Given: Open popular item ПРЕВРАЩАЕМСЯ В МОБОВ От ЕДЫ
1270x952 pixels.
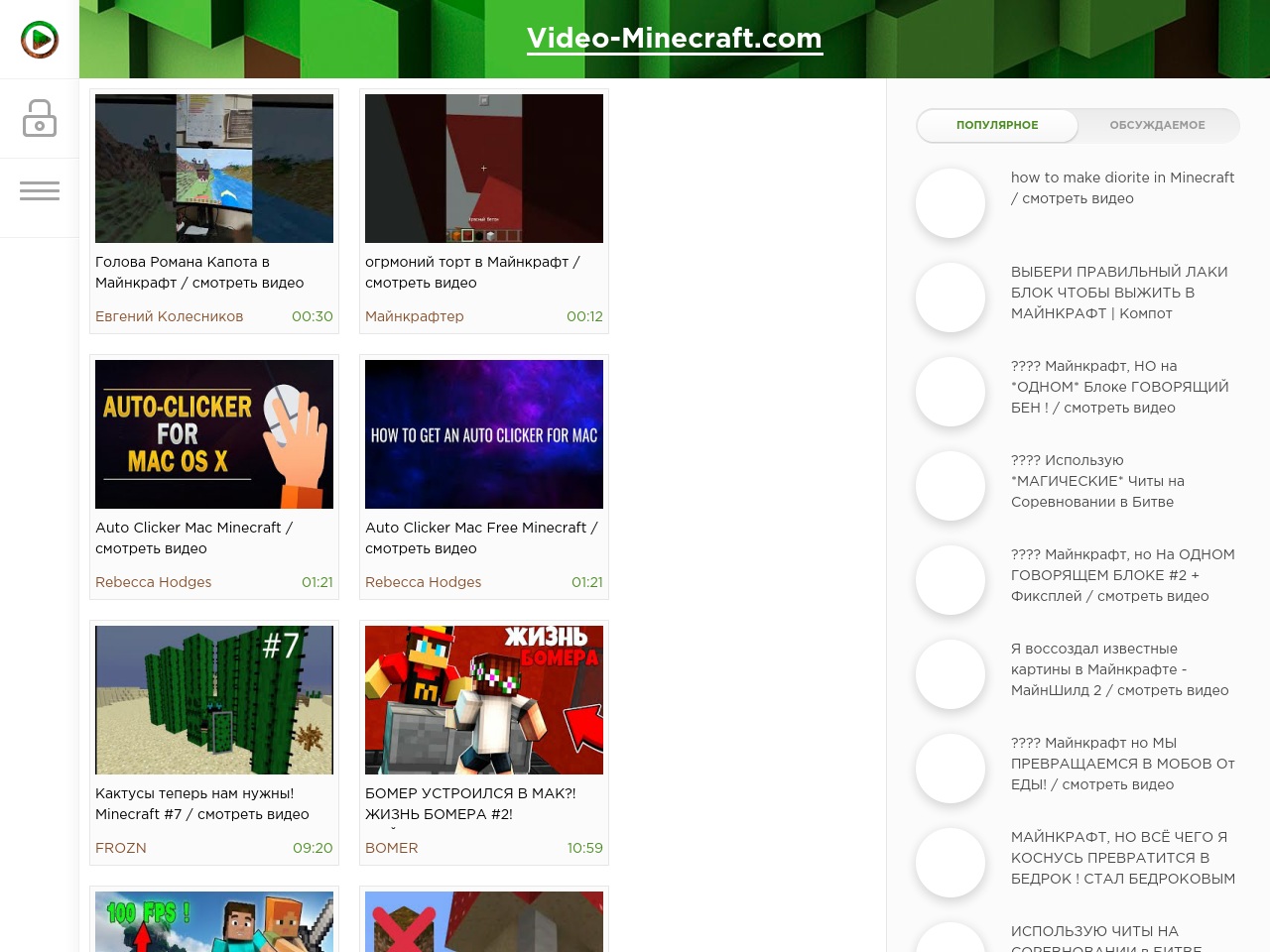Looking at the screenshot, I should click(1123, 764).
